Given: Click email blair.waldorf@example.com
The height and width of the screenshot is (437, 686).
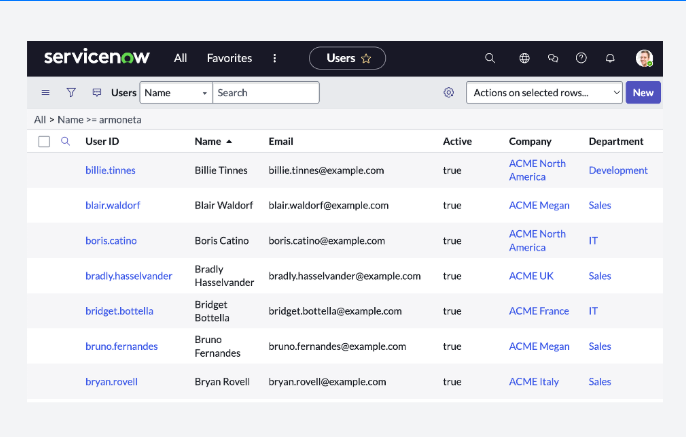Looking at the screenshot, I should tap(328, 205).
